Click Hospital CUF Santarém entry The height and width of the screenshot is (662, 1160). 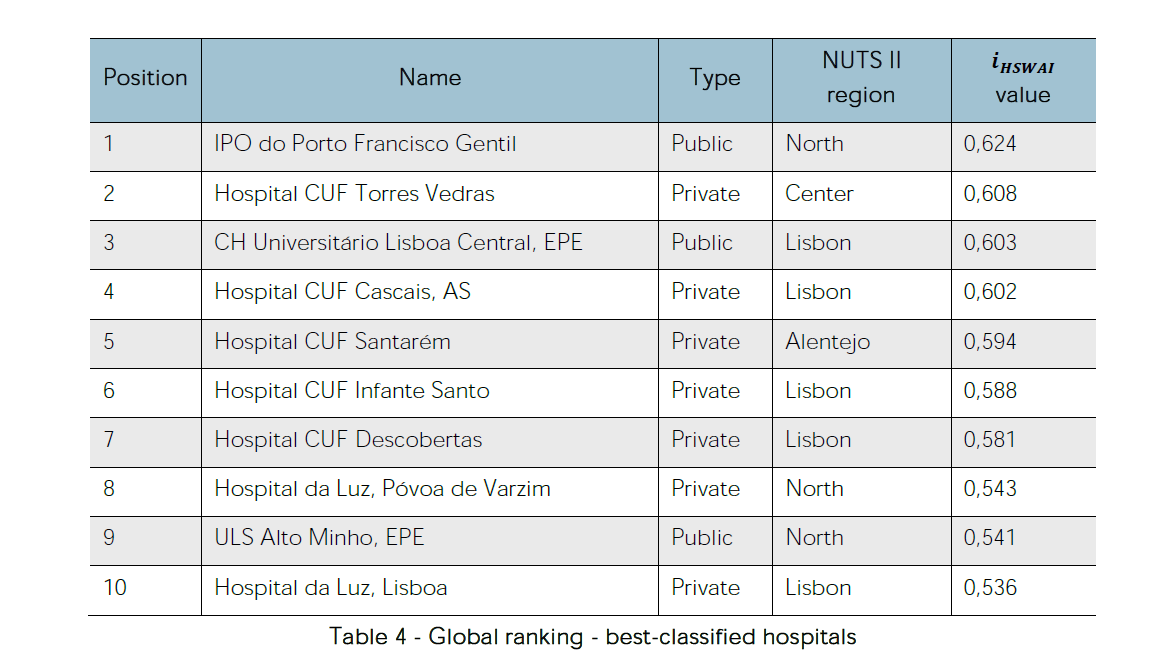pyautogui.click(x=332, y=341)
